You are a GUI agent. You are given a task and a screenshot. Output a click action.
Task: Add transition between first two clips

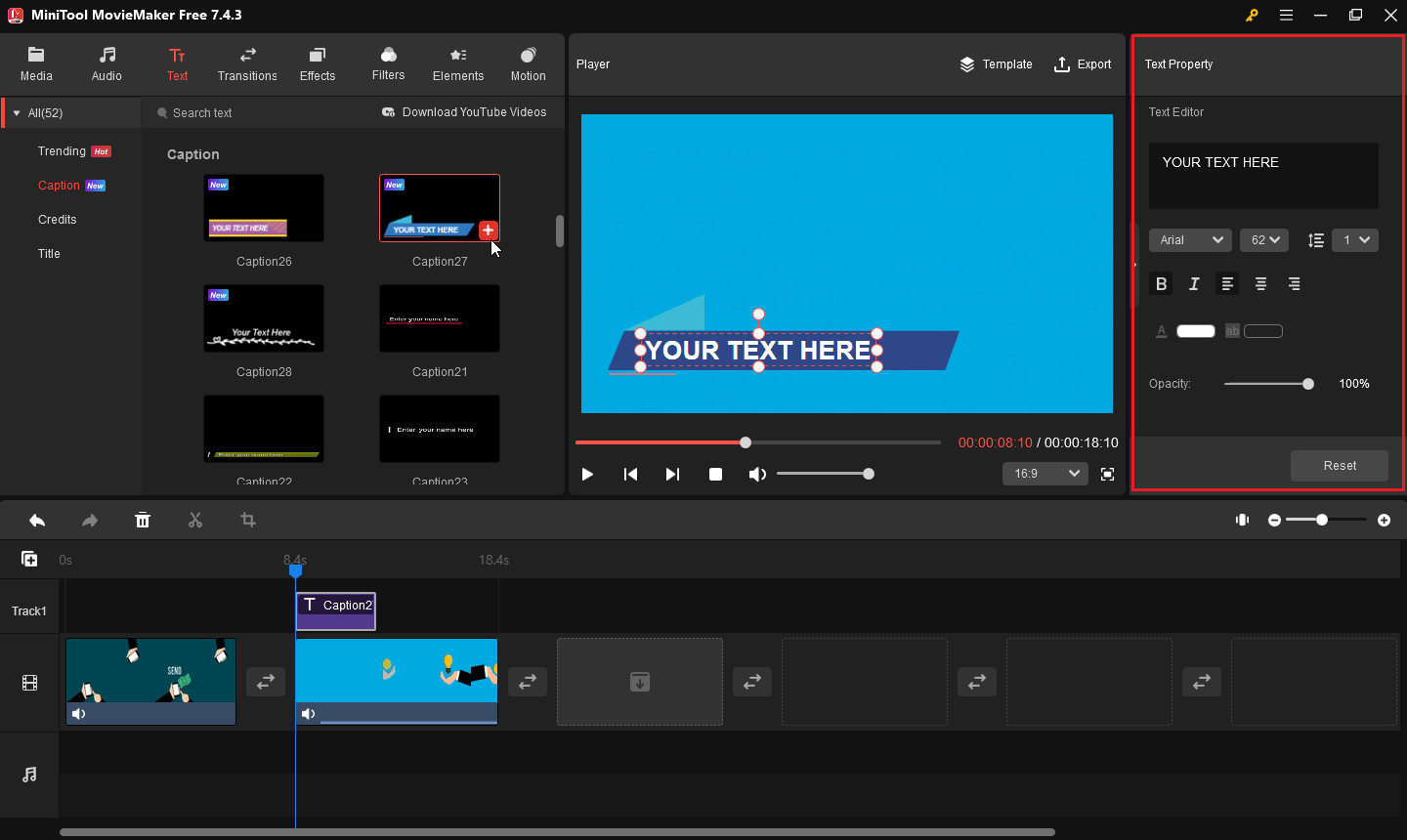[266, 682]
